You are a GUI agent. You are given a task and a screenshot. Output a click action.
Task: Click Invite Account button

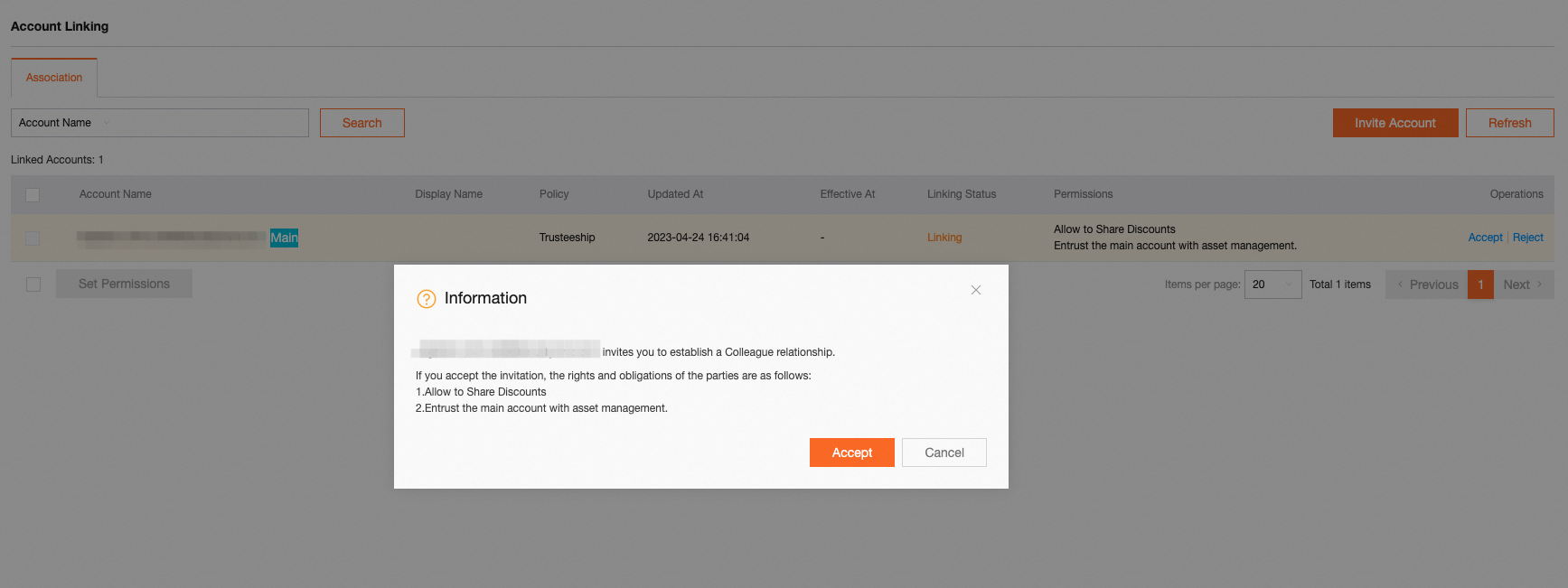(1394, 123)
